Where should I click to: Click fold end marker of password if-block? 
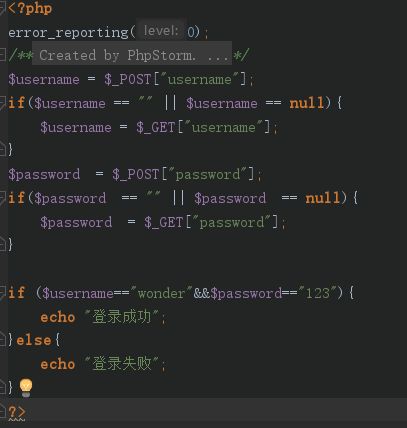tap(2, 244)
